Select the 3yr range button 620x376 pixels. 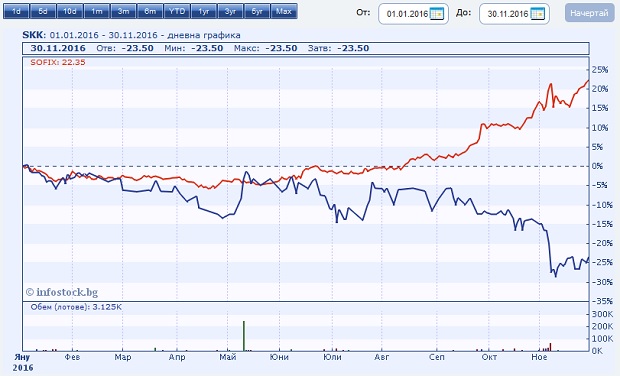coord(230,11)
